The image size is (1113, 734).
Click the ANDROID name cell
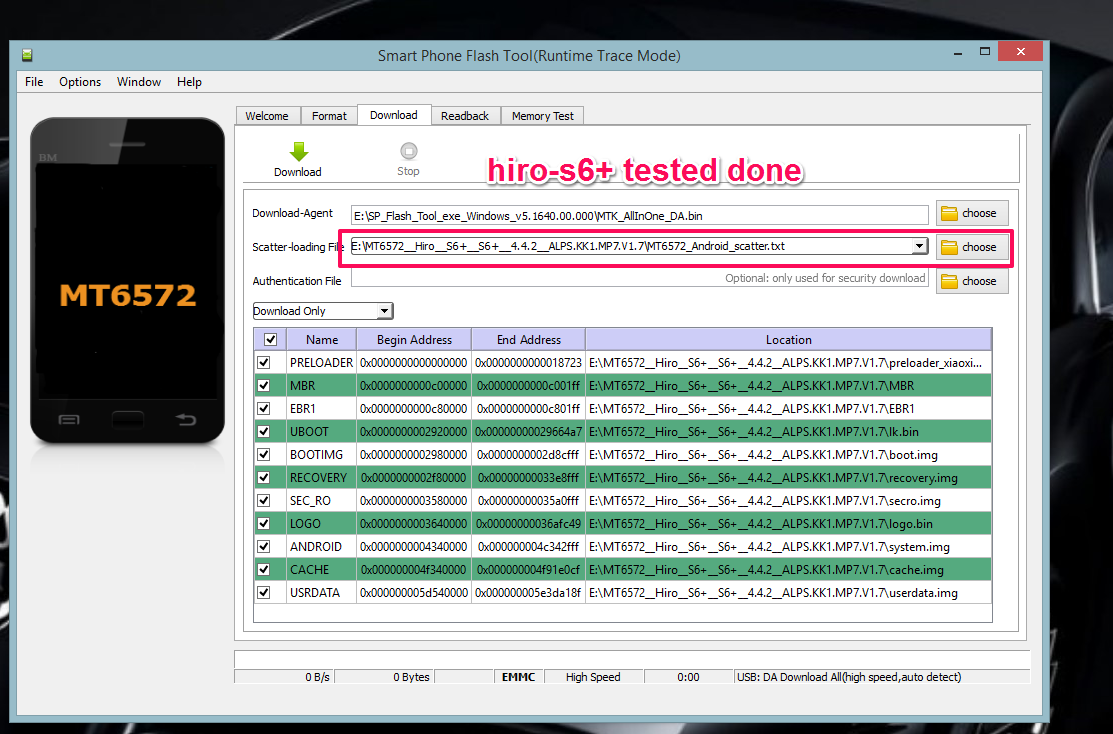(322, 547)
